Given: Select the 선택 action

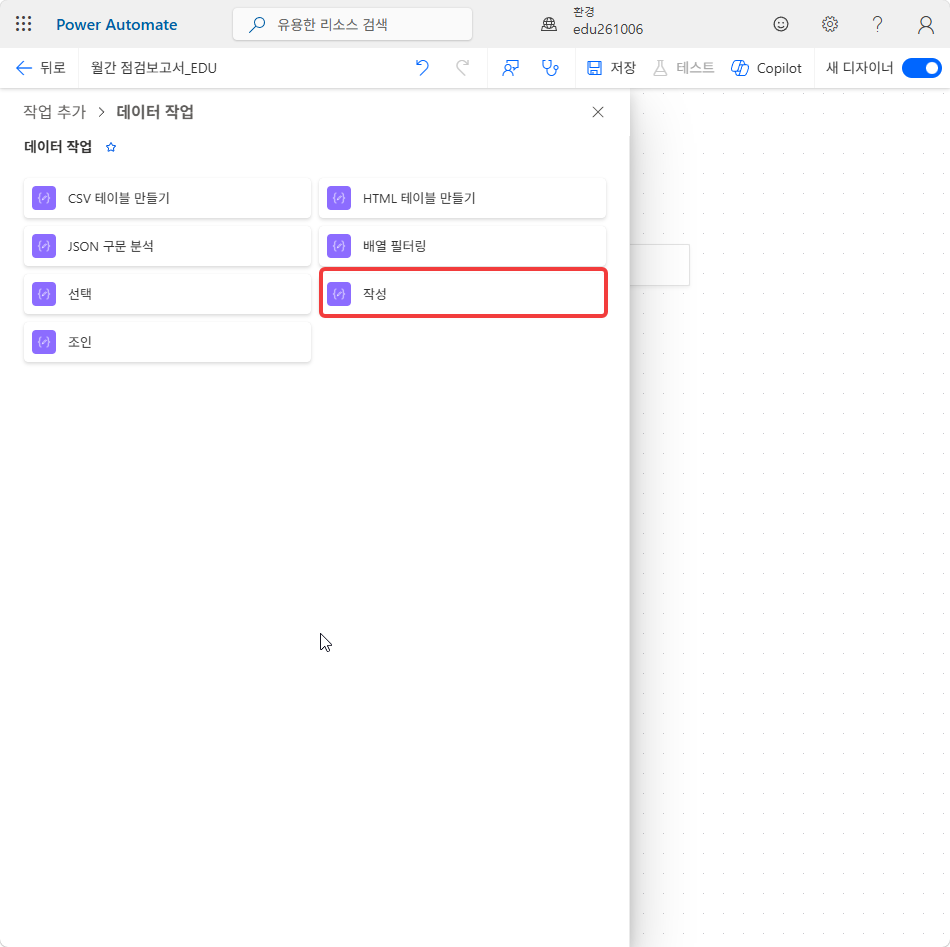Looking at the screenshot, I should tap(167, 294).
